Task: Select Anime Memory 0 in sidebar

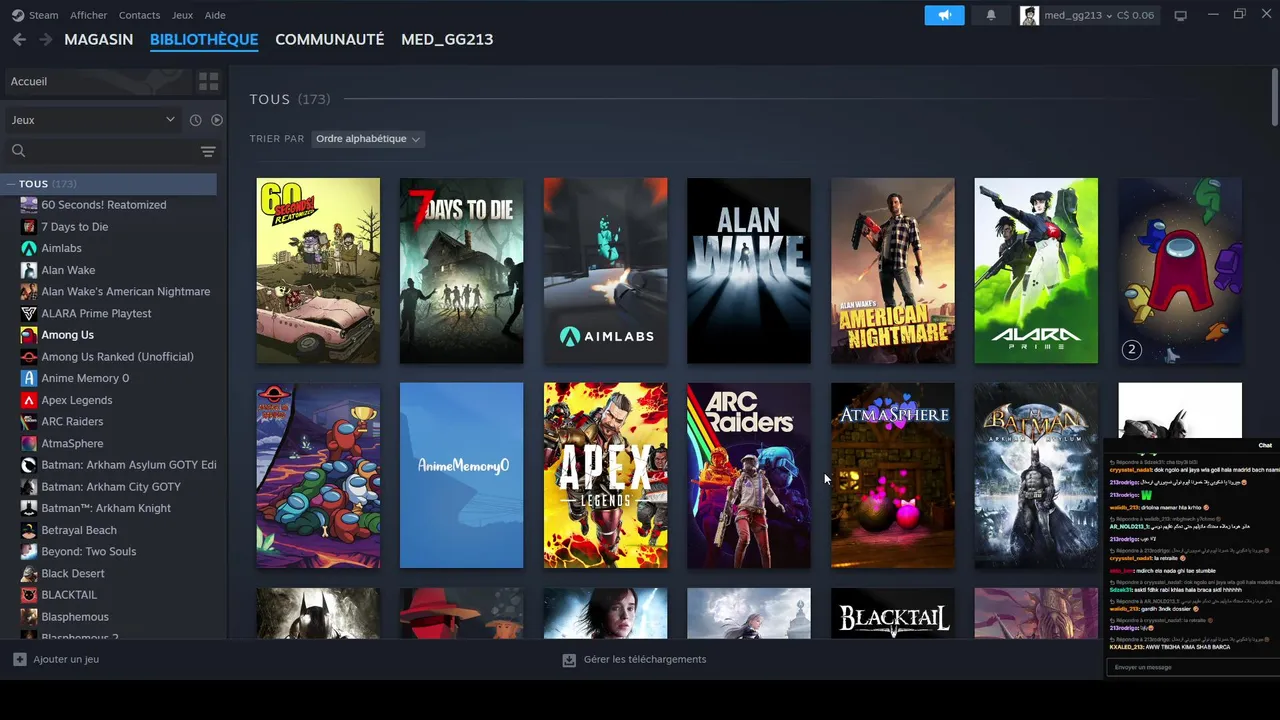Action: [x=85, y=378]
